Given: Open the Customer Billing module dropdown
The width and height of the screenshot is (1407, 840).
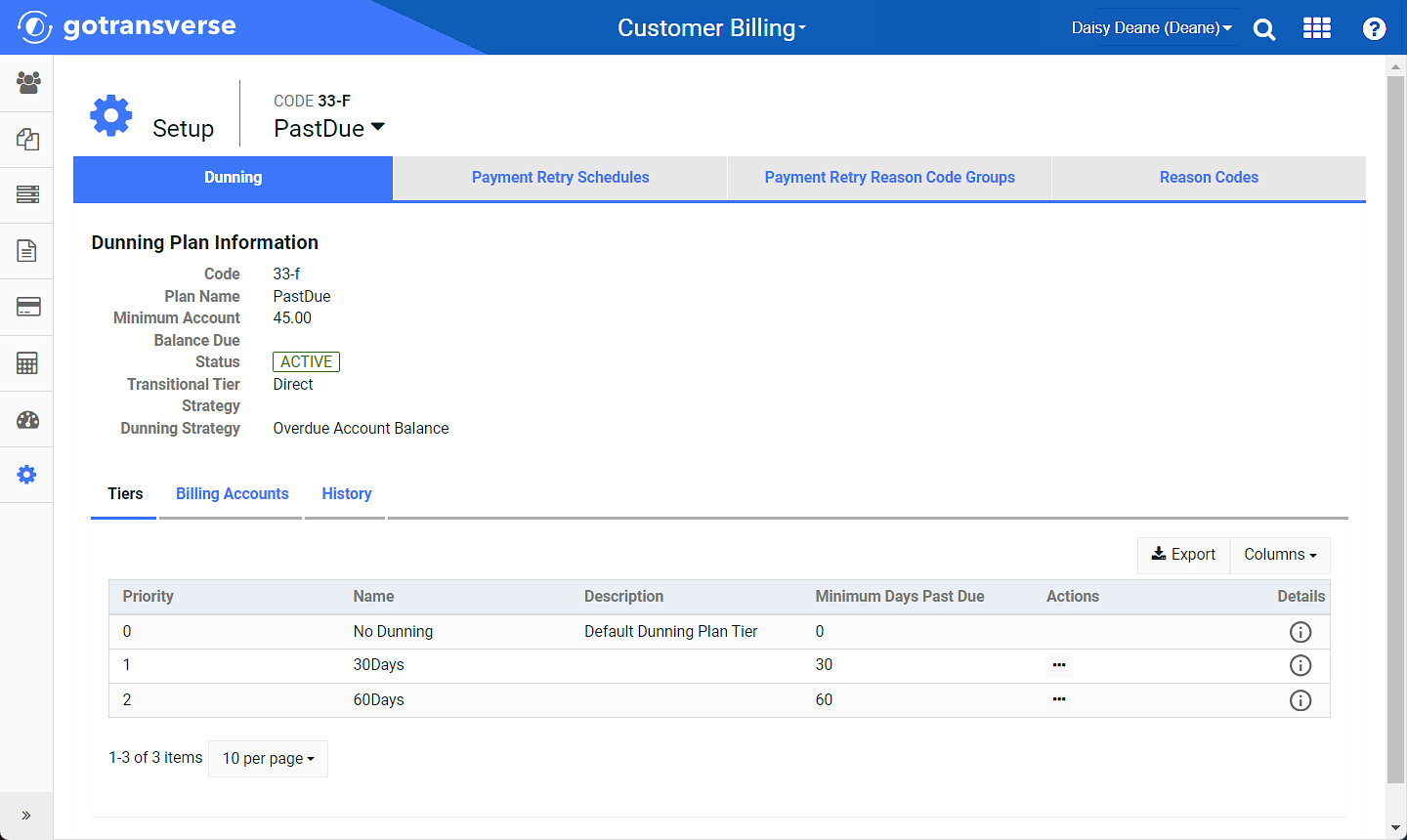Looking at the screenshot, I should (711, 27).
